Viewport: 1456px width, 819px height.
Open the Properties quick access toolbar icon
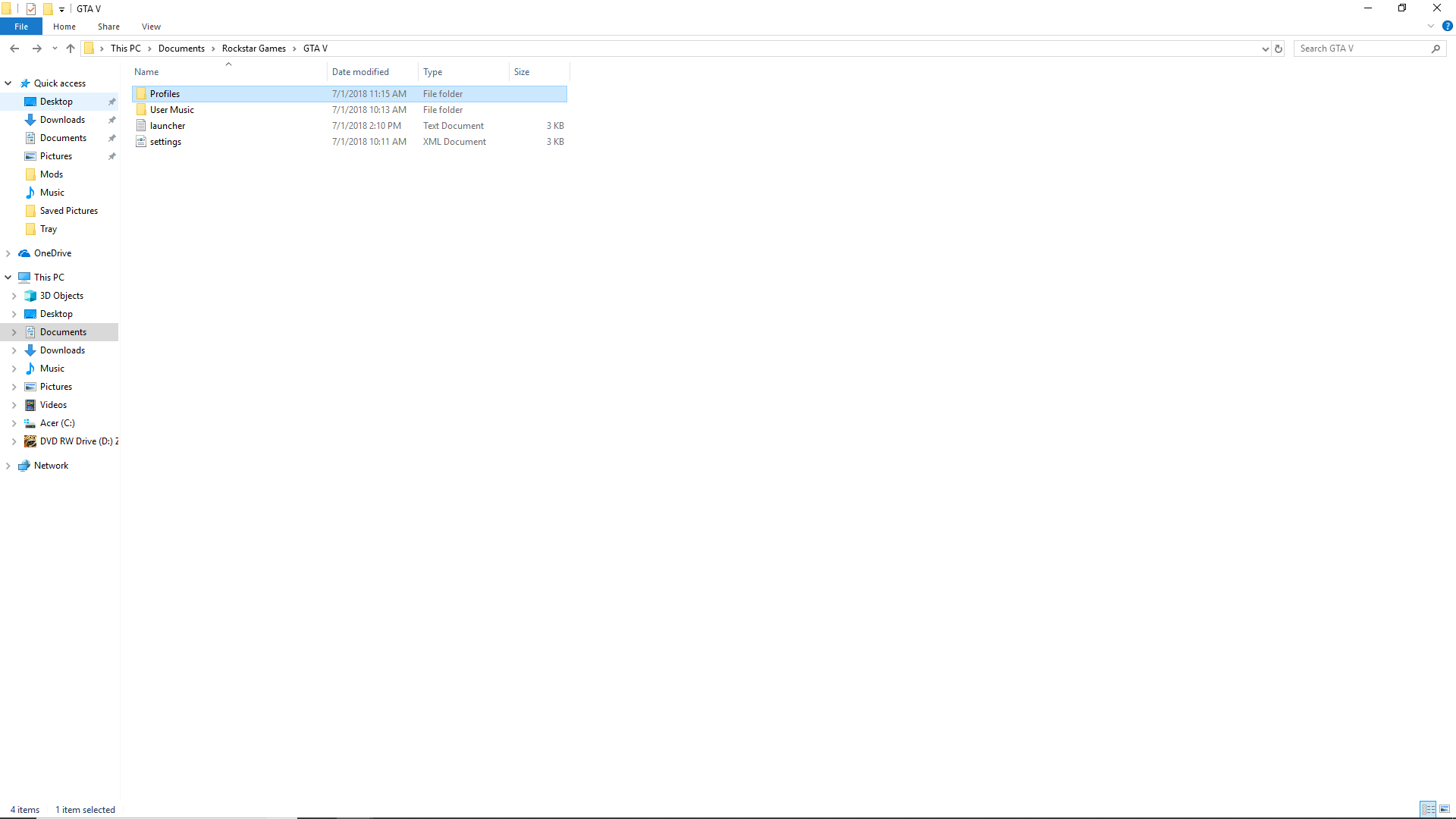[31, 9]
